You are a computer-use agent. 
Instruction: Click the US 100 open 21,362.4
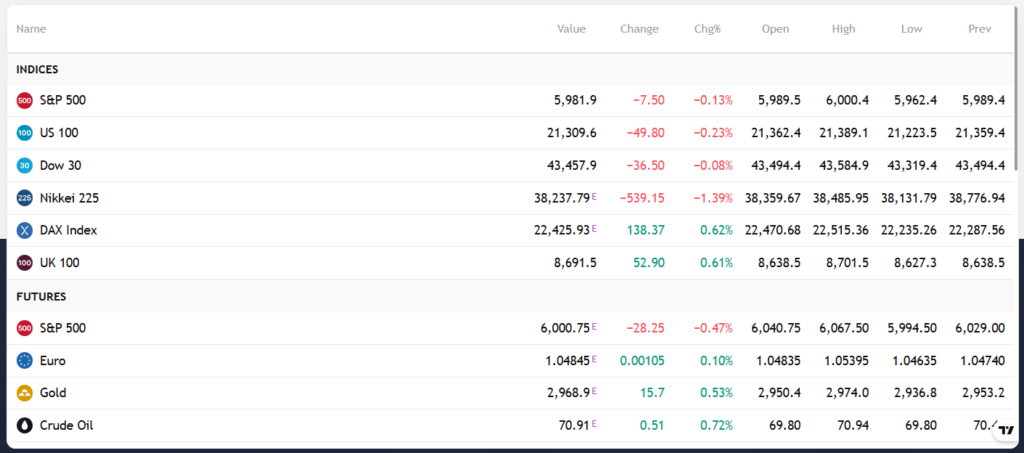[x=776, y=133]
